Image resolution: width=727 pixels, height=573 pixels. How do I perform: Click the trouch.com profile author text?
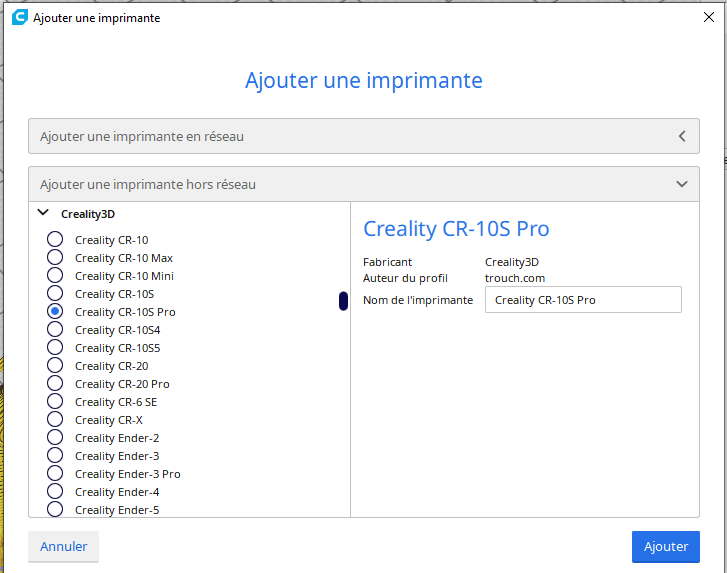(x=515, y=278)
